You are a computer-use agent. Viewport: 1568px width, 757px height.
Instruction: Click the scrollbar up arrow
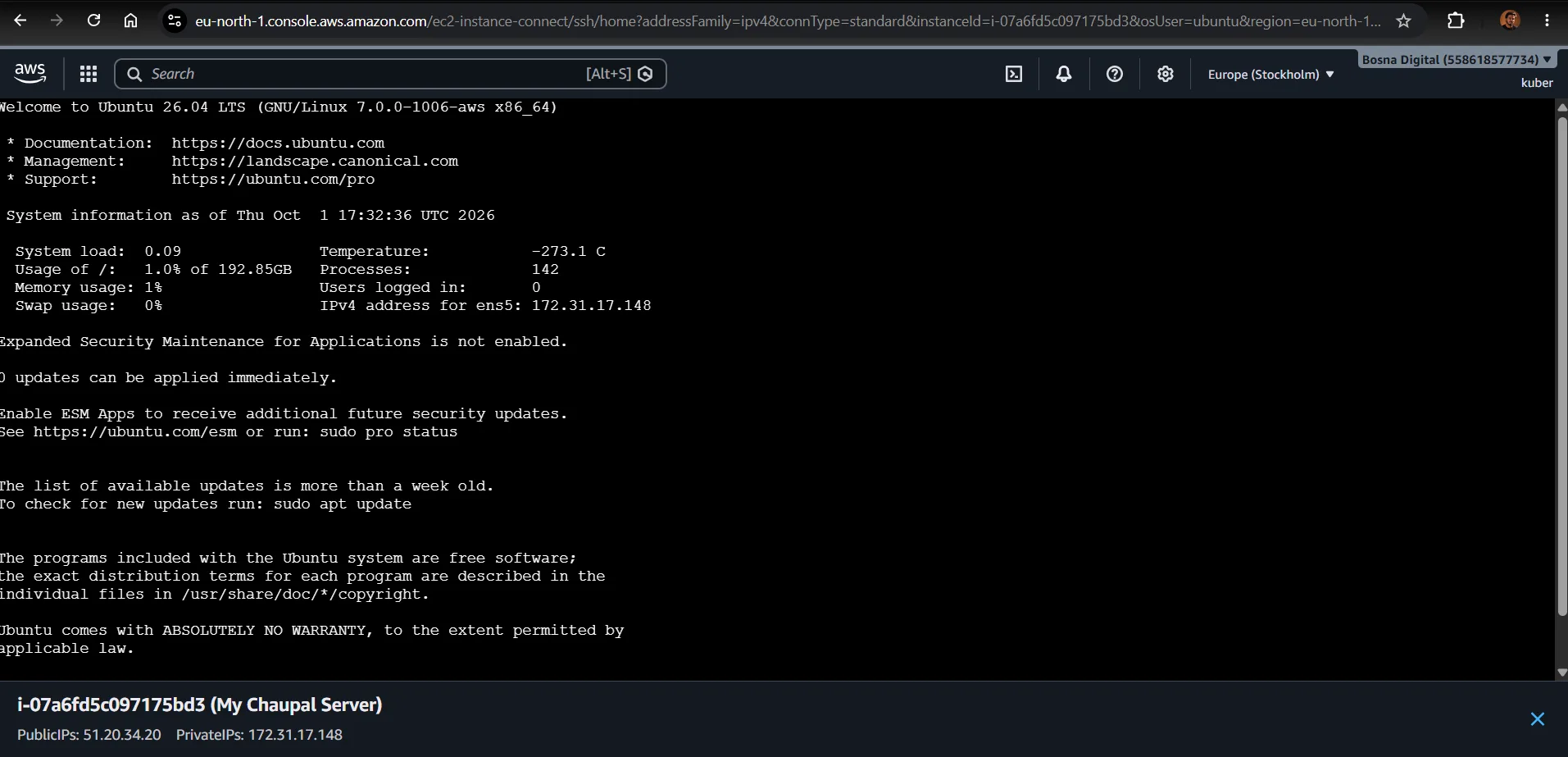point(1561,107)
